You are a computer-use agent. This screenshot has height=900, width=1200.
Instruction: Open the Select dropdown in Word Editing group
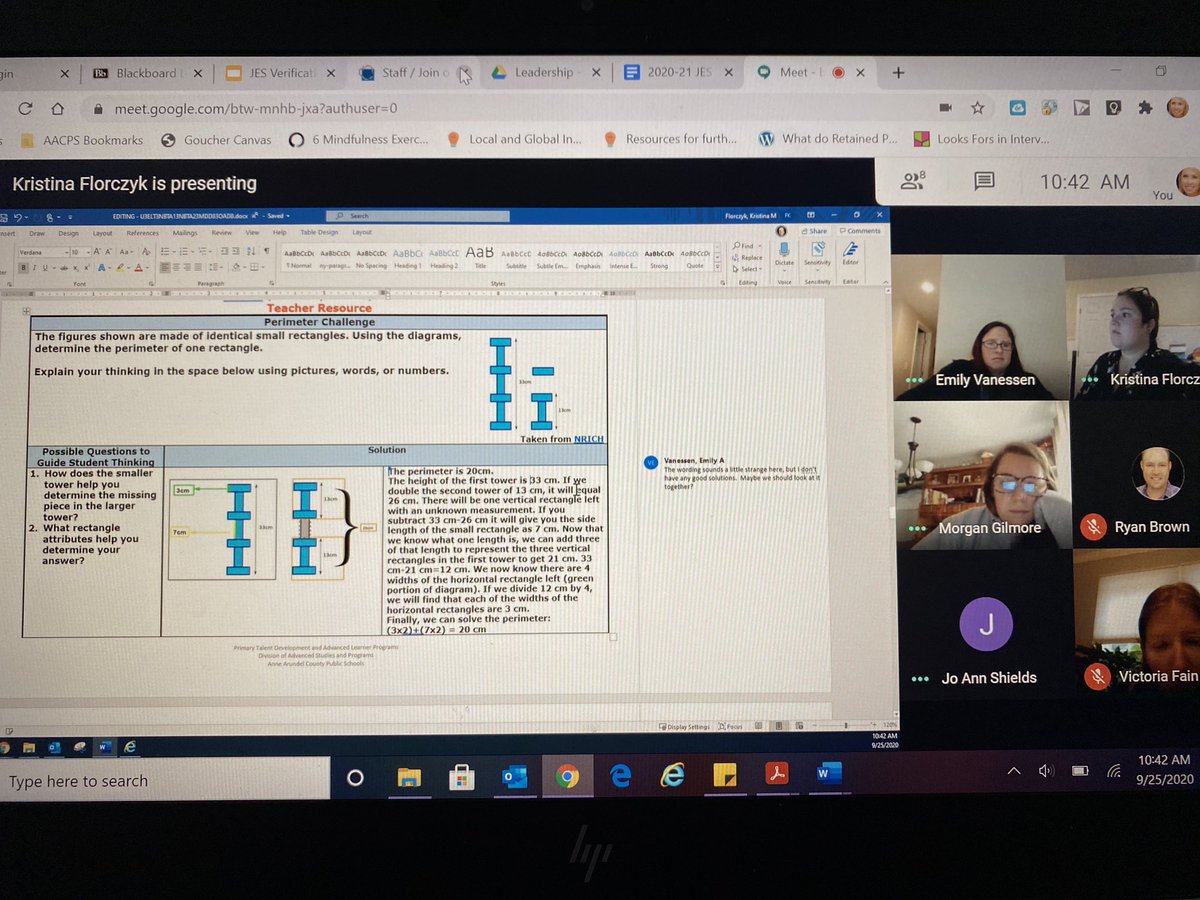click(748, 269)
